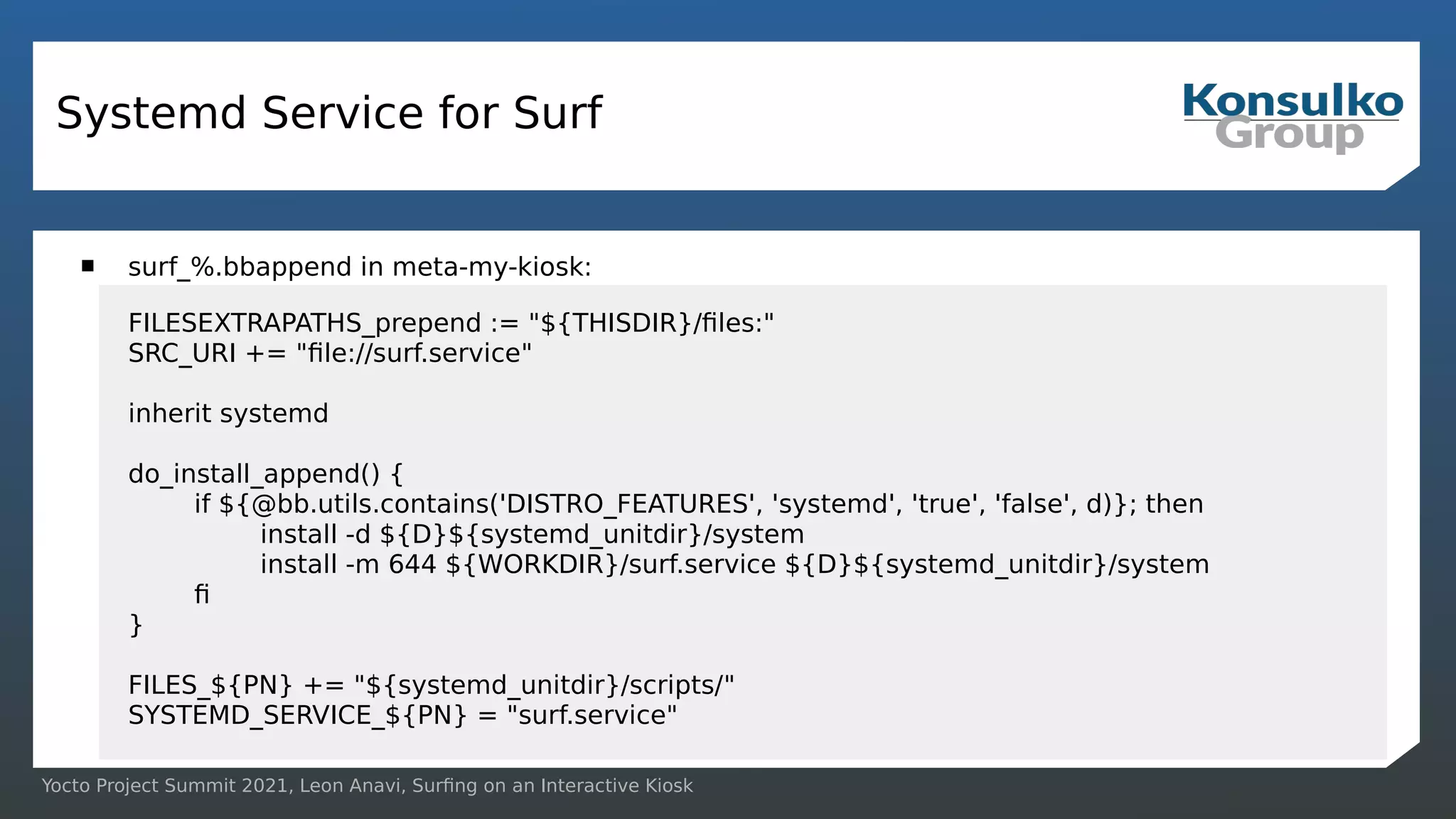Click the closing curly brace of function
Screen dimensions: 1456x819
pos(135,625)
